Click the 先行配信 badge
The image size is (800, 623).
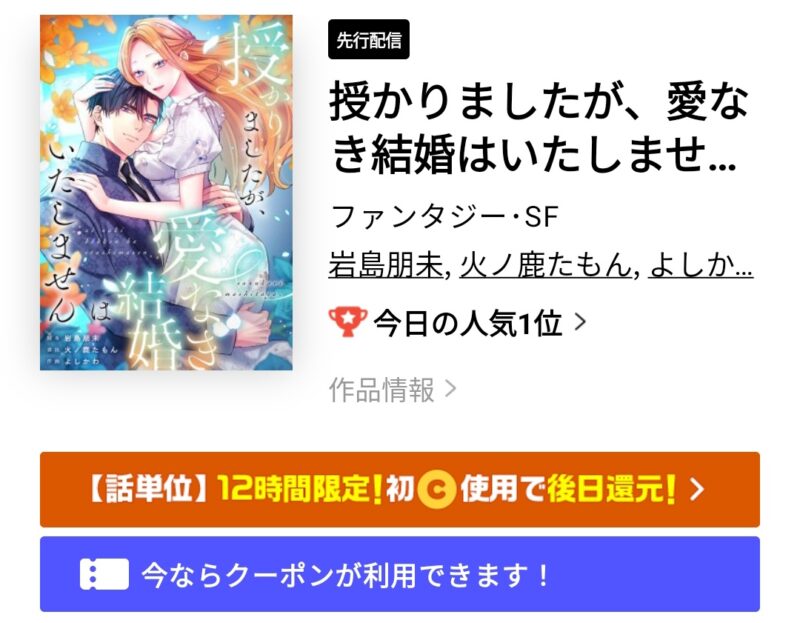[x=369, y=39]
